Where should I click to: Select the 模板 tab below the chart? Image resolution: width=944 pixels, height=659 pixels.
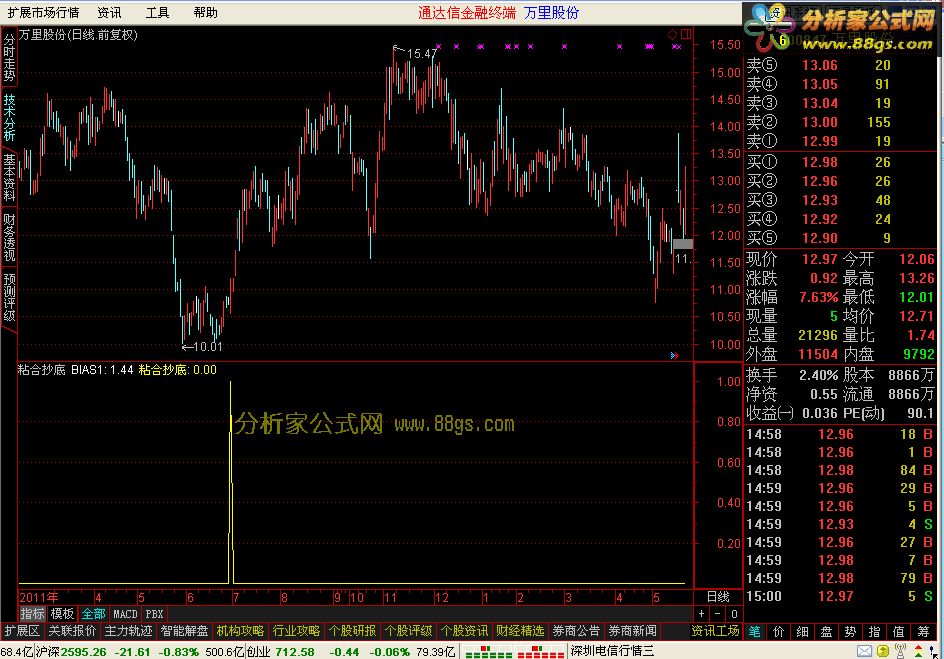coord(62,614)
